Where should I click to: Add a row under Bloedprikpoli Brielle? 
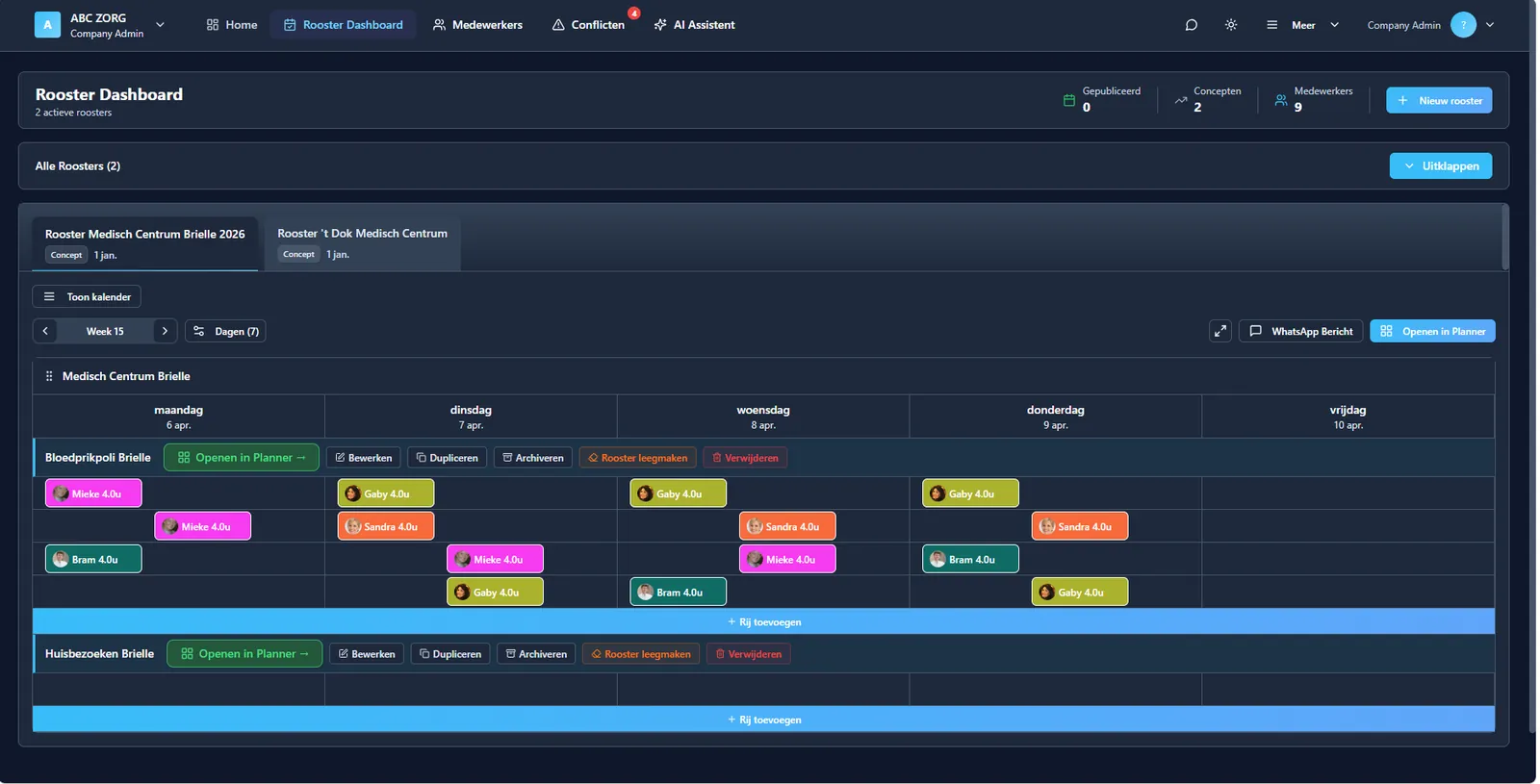click(764, 621)
